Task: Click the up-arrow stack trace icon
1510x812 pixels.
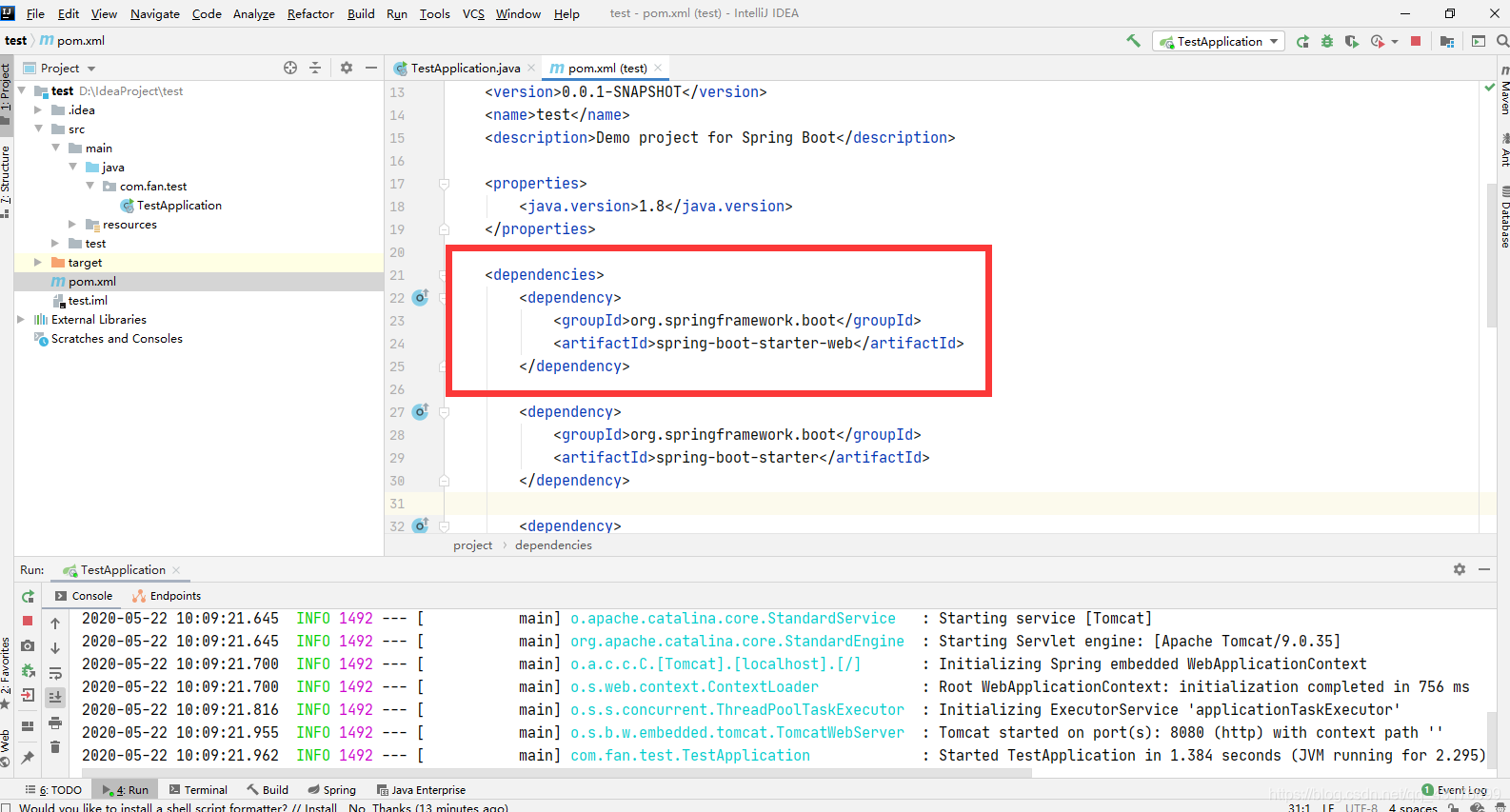Action: point(55,624)
